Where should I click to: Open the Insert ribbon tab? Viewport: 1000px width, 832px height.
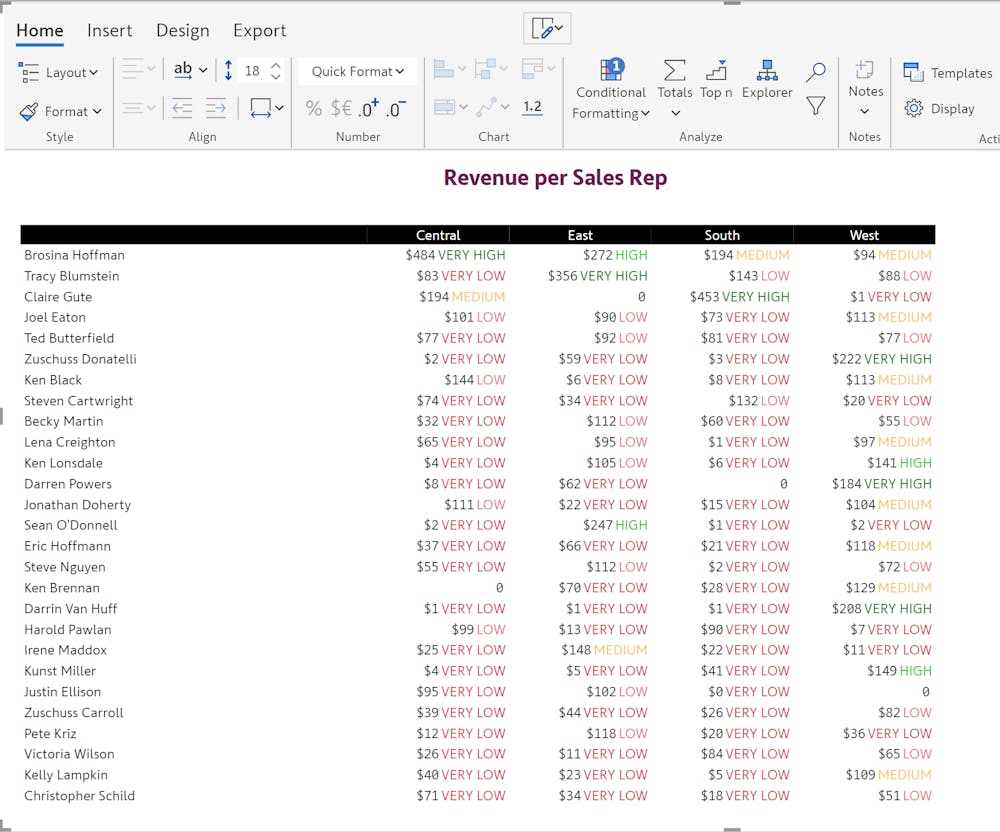[x=109, y=31]
